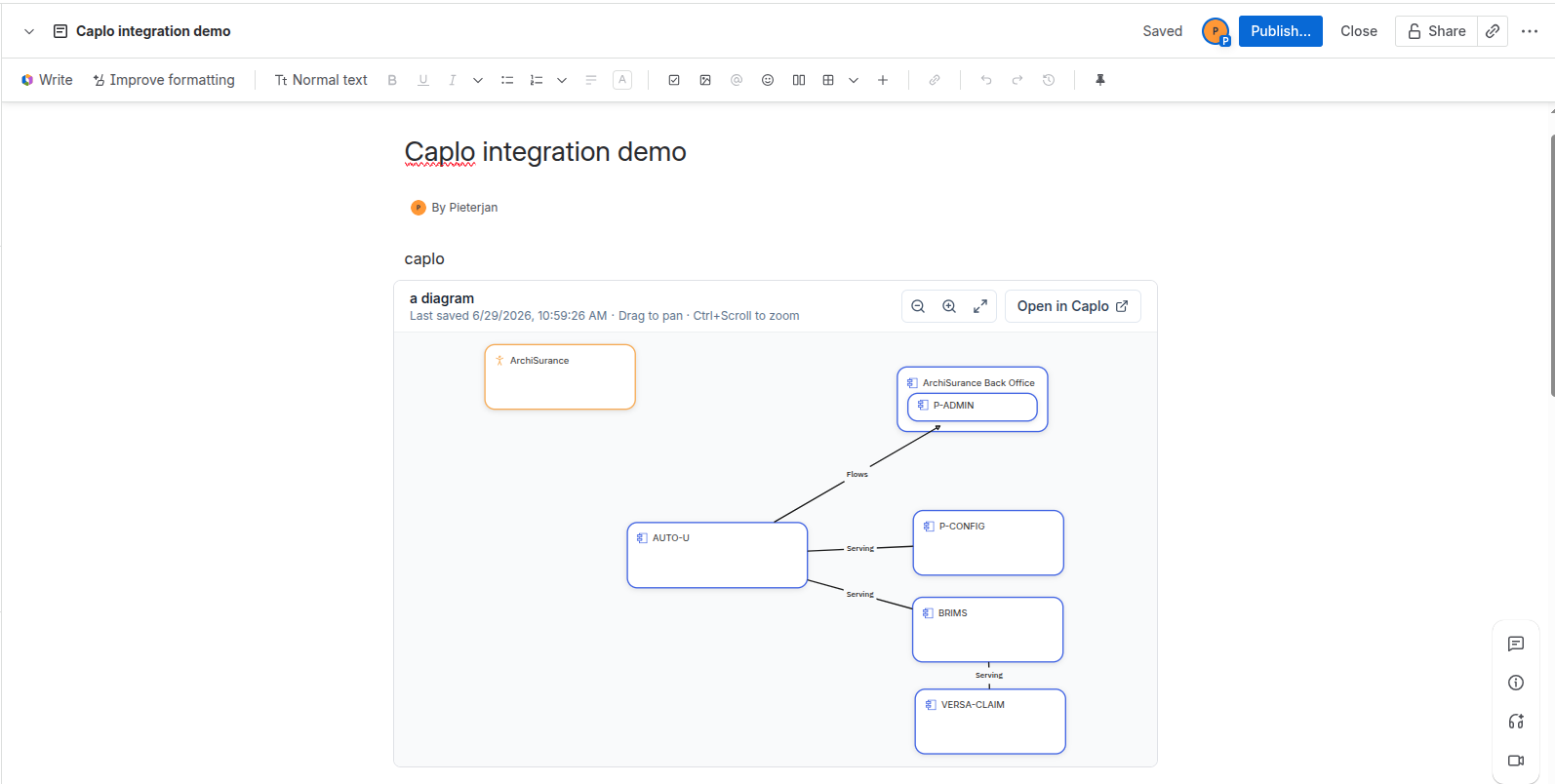Undo the last edit
The height and width of the screenshot is (784, 1555).
pos(986,80)
